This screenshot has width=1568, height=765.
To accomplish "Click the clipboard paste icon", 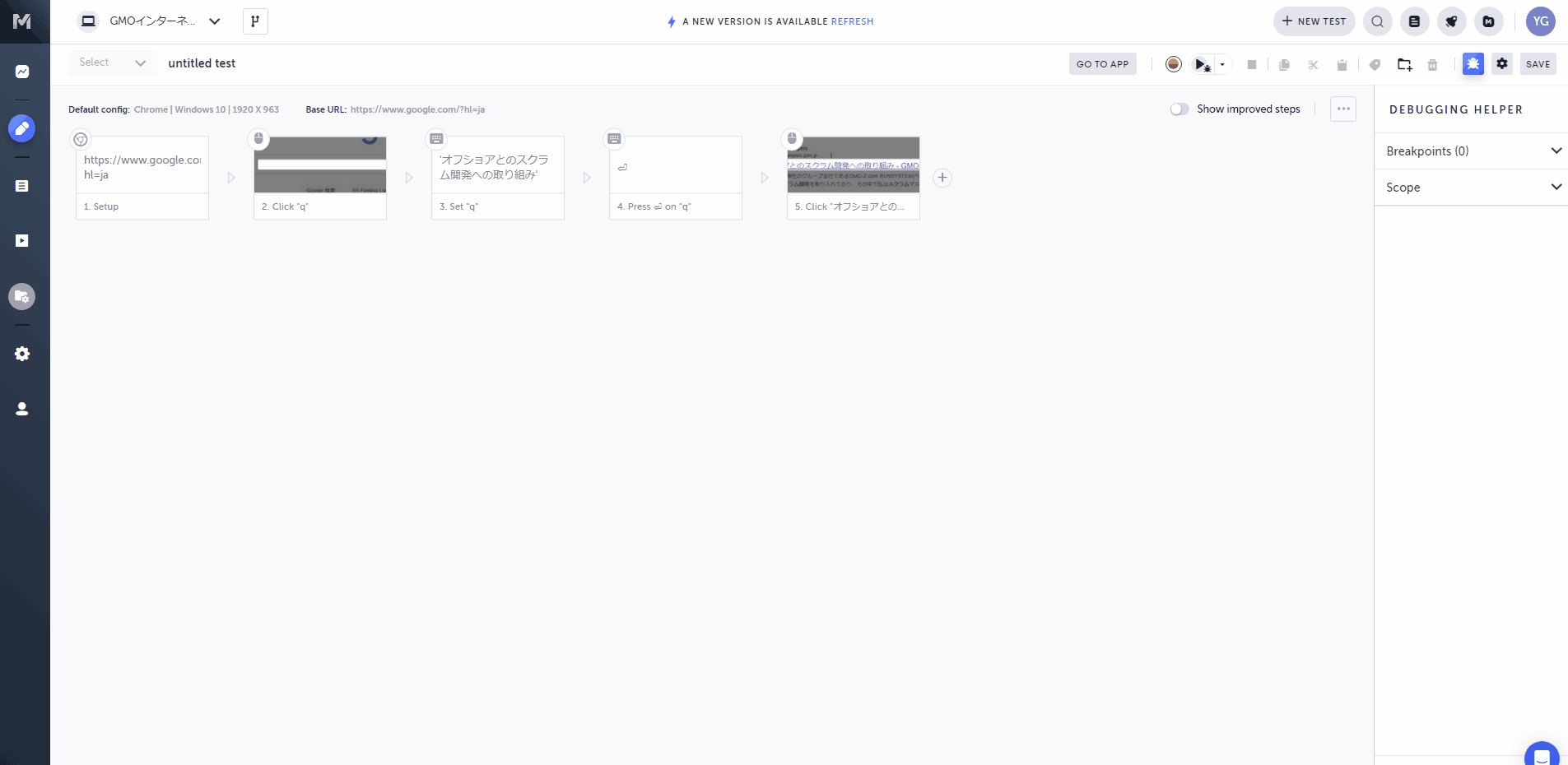I will tap(1342, 64).
